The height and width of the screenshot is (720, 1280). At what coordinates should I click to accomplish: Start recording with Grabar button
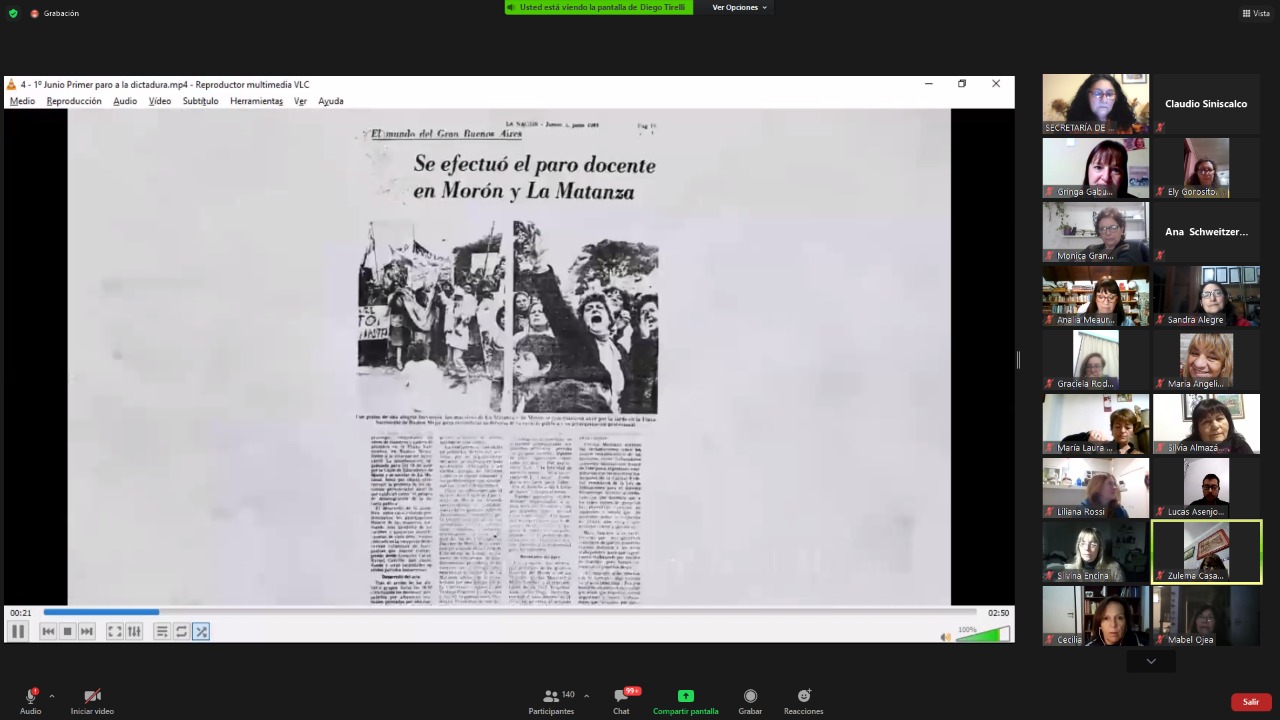click(750, 701)
